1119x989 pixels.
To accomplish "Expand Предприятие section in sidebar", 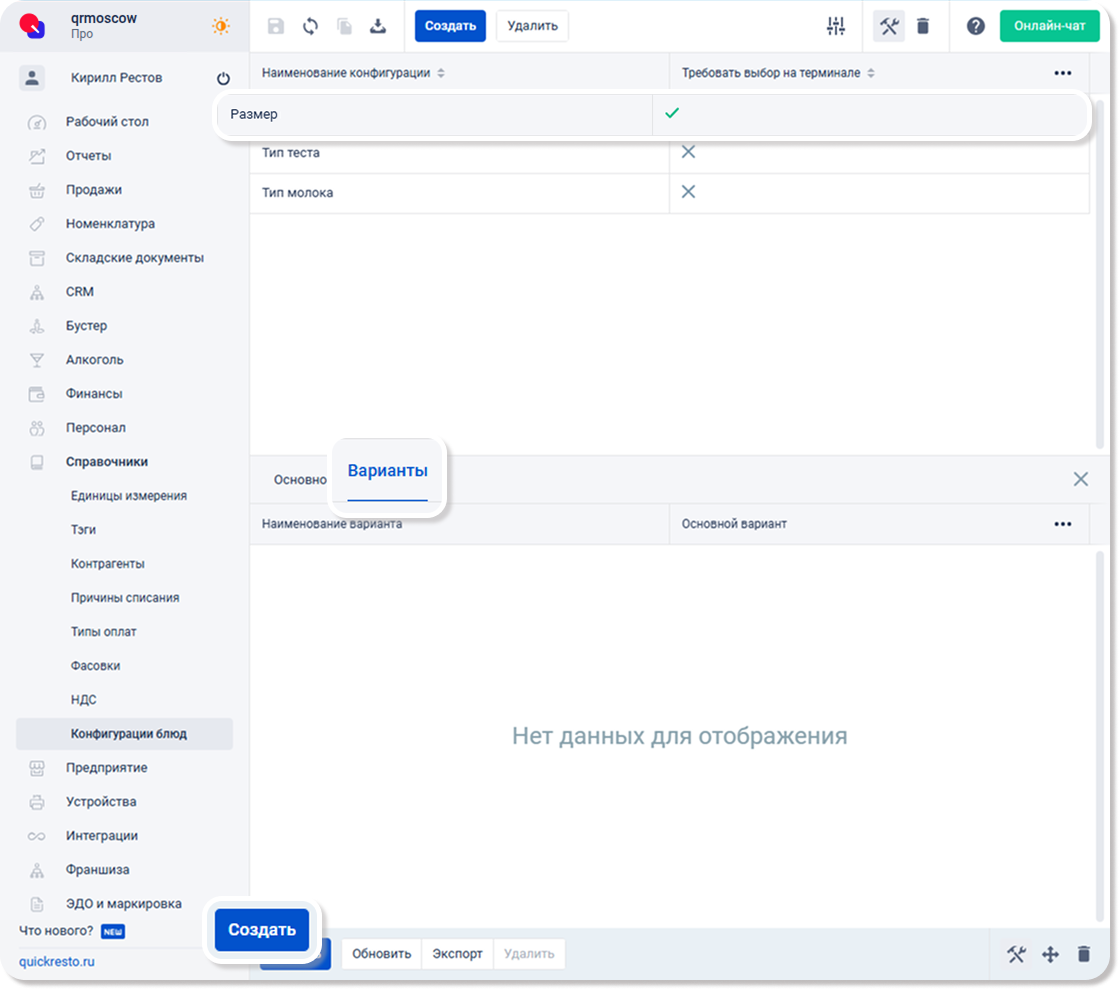I will click(x=106, y=768).
